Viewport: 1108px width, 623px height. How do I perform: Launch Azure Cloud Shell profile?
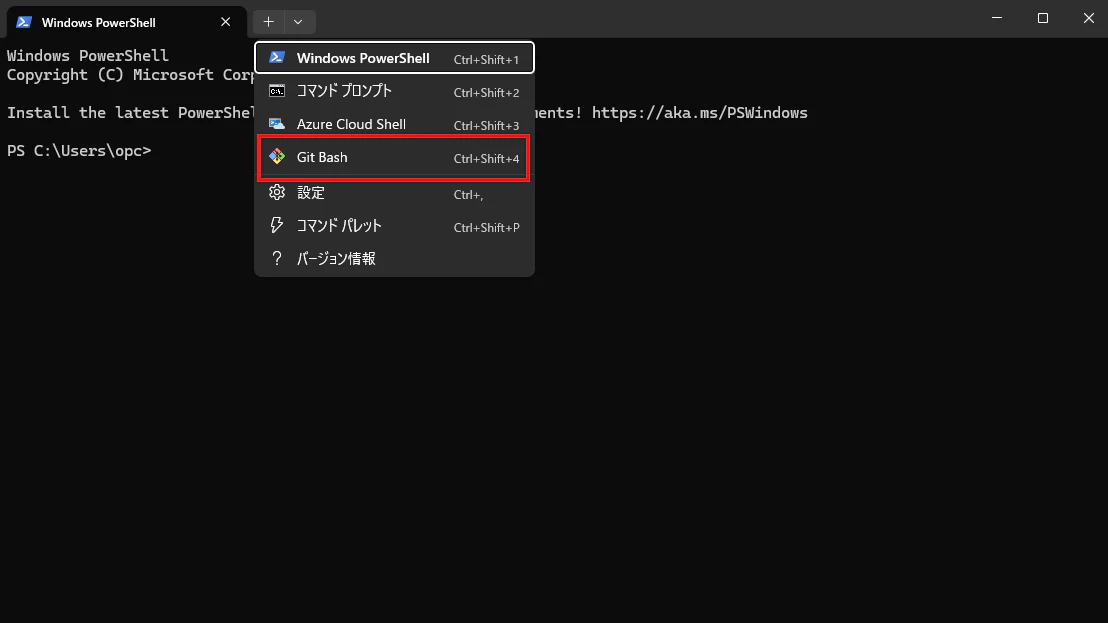coord(394,124)
